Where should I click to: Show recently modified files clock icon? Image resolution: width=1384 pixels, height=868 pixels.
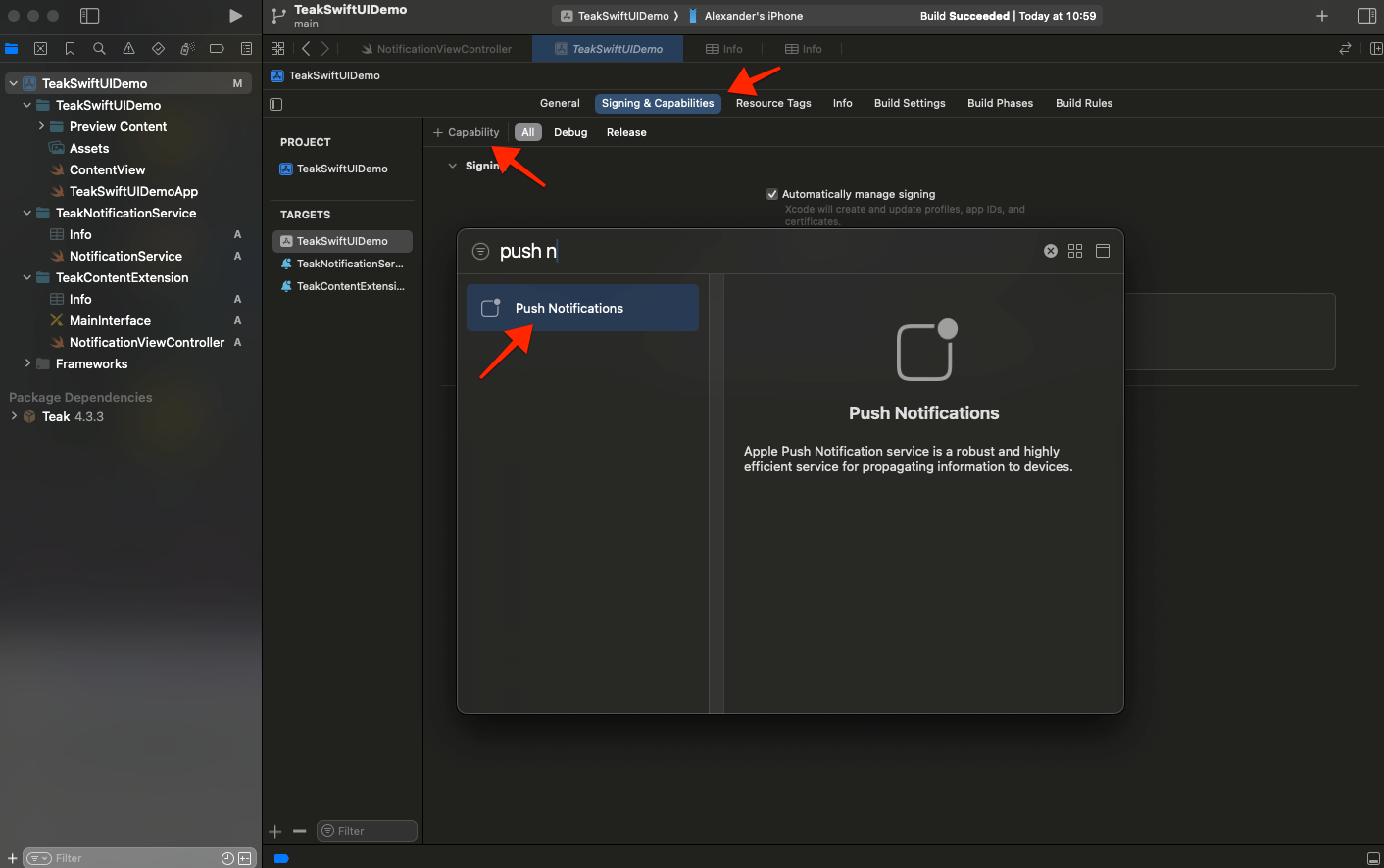pos(227,858)
